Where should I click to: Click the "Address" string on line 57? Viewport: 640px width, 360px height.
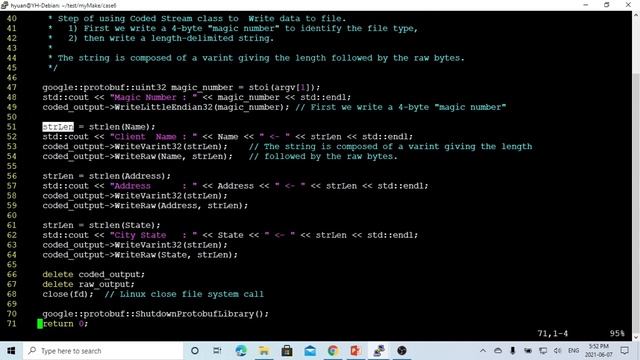(153, 186)
